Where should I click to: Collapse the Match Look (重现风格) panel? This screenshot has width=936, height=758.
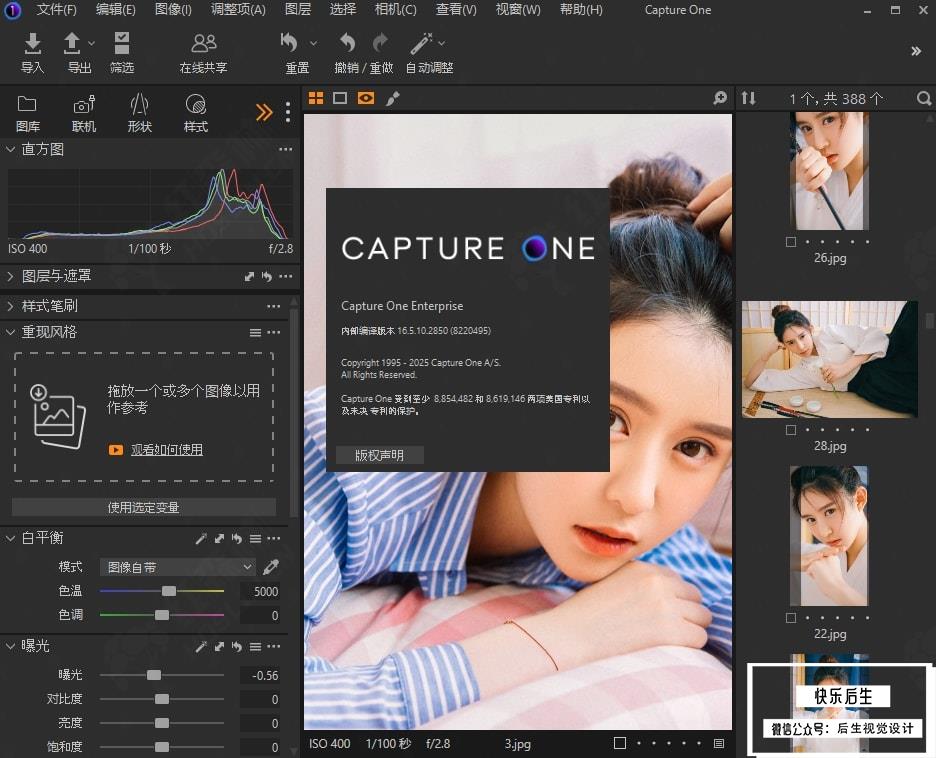click(x=10, y=332)
